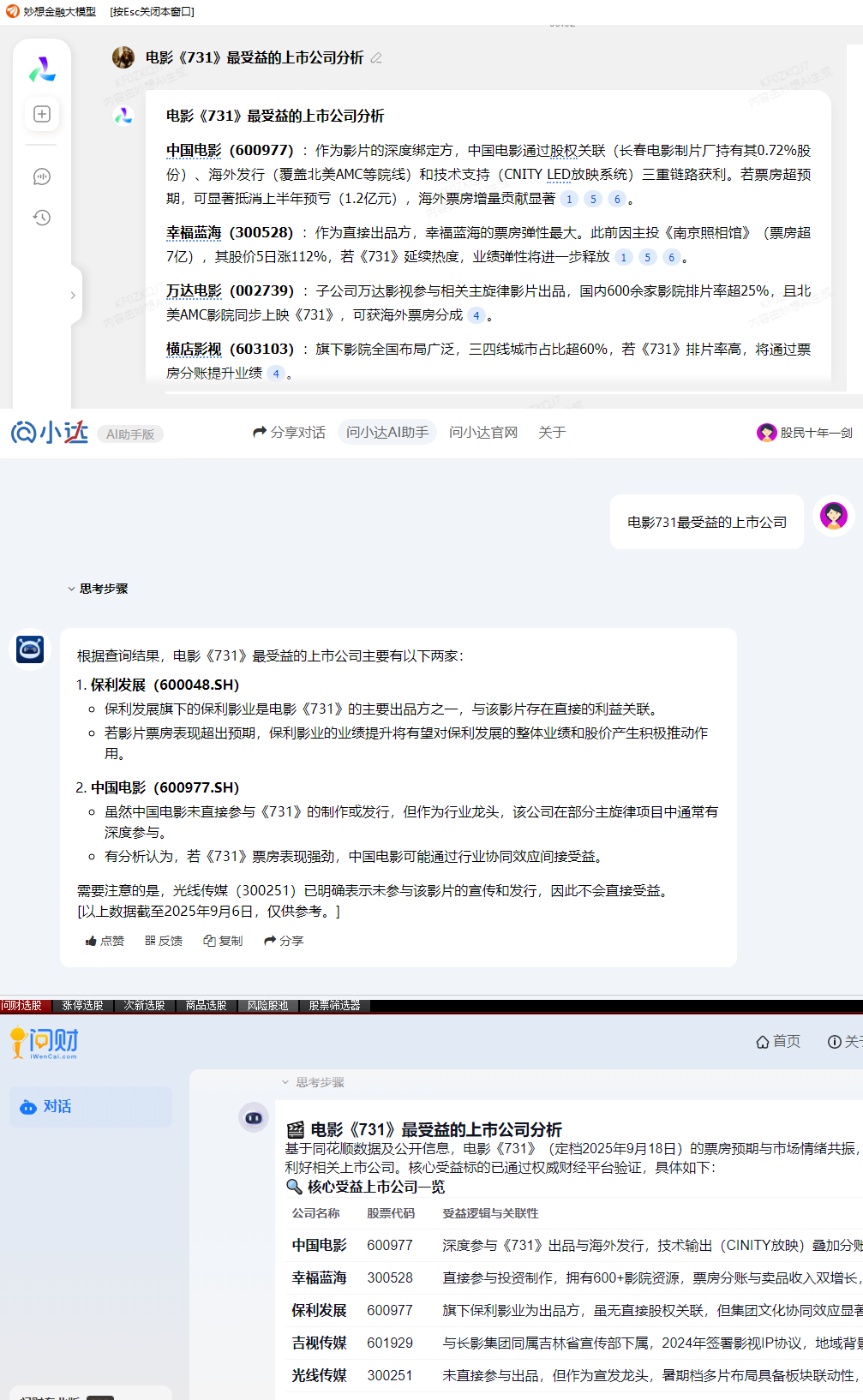The image size is (863, 1400).
Task: Click stock code 300251 in the table
Action: pyautogui.click(x=390, y=1375)
